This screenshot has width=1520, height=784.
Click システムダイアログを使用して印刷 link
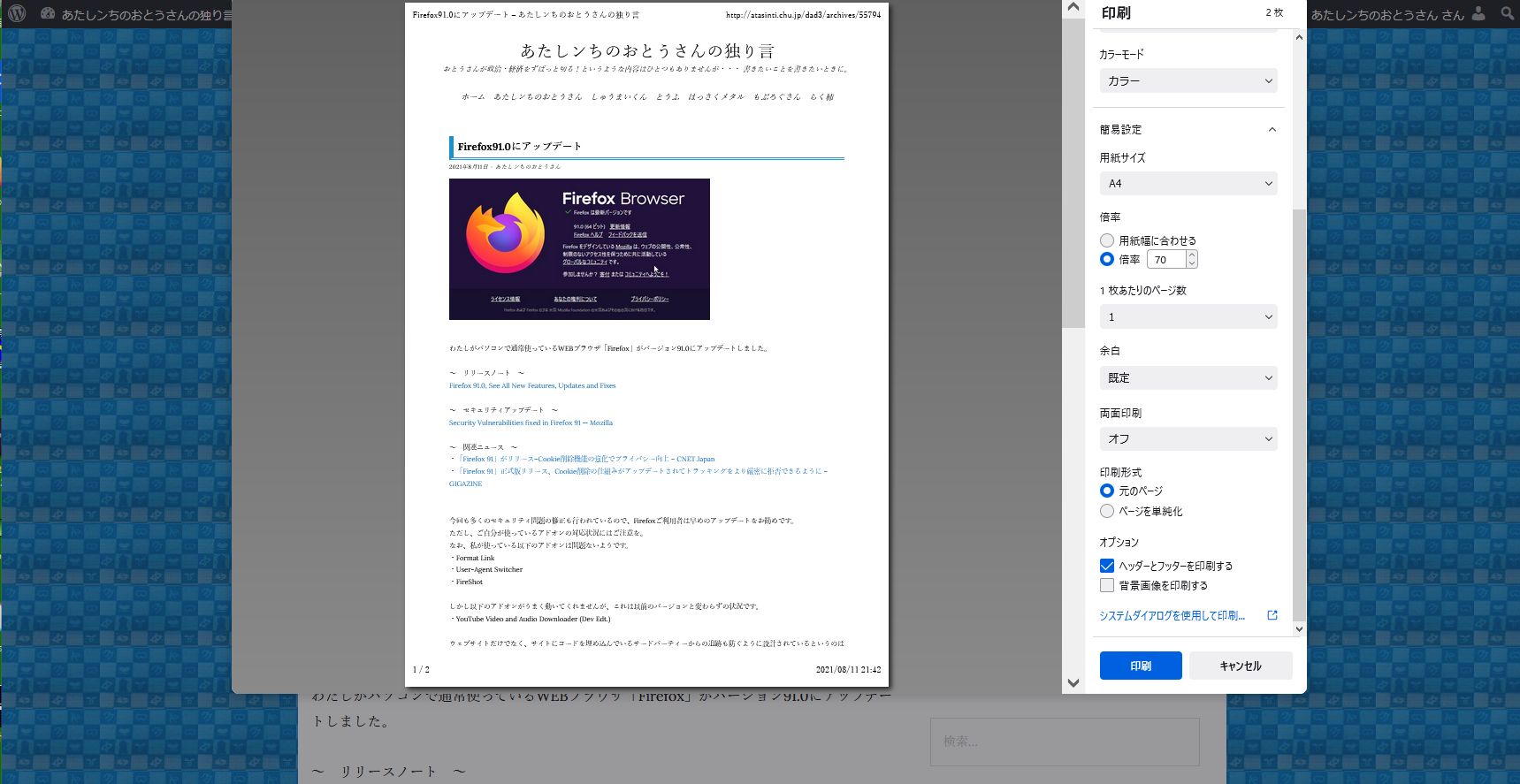[1172, 615]
